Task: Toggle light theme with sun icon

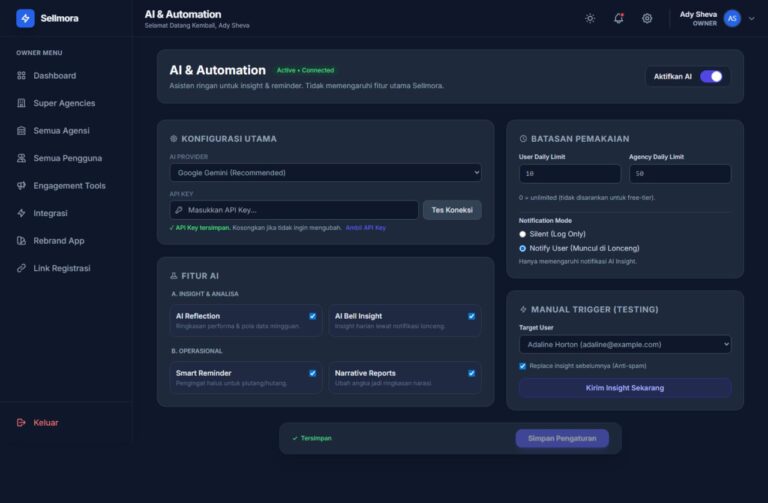Action: 590,18
